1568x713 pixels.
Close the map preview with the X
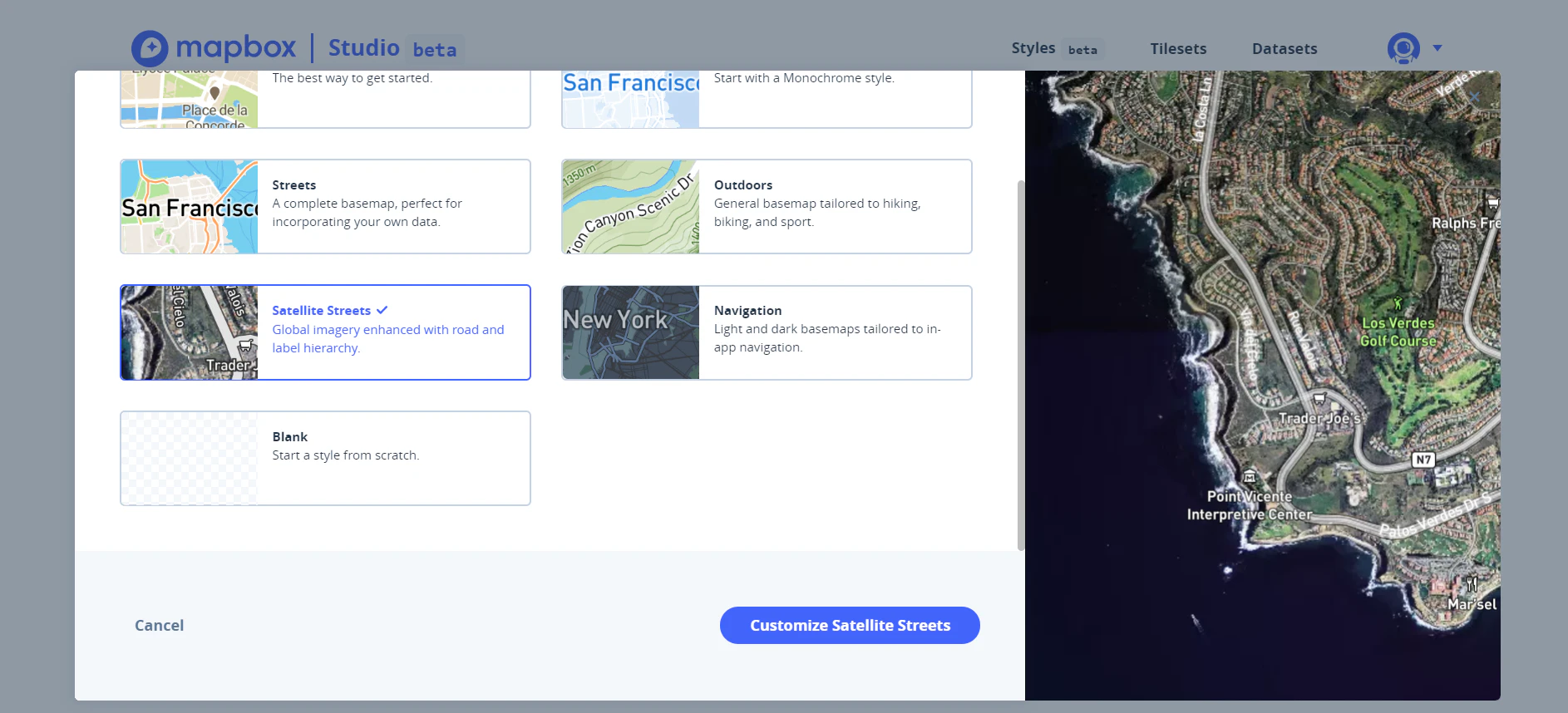point(1474,97)
